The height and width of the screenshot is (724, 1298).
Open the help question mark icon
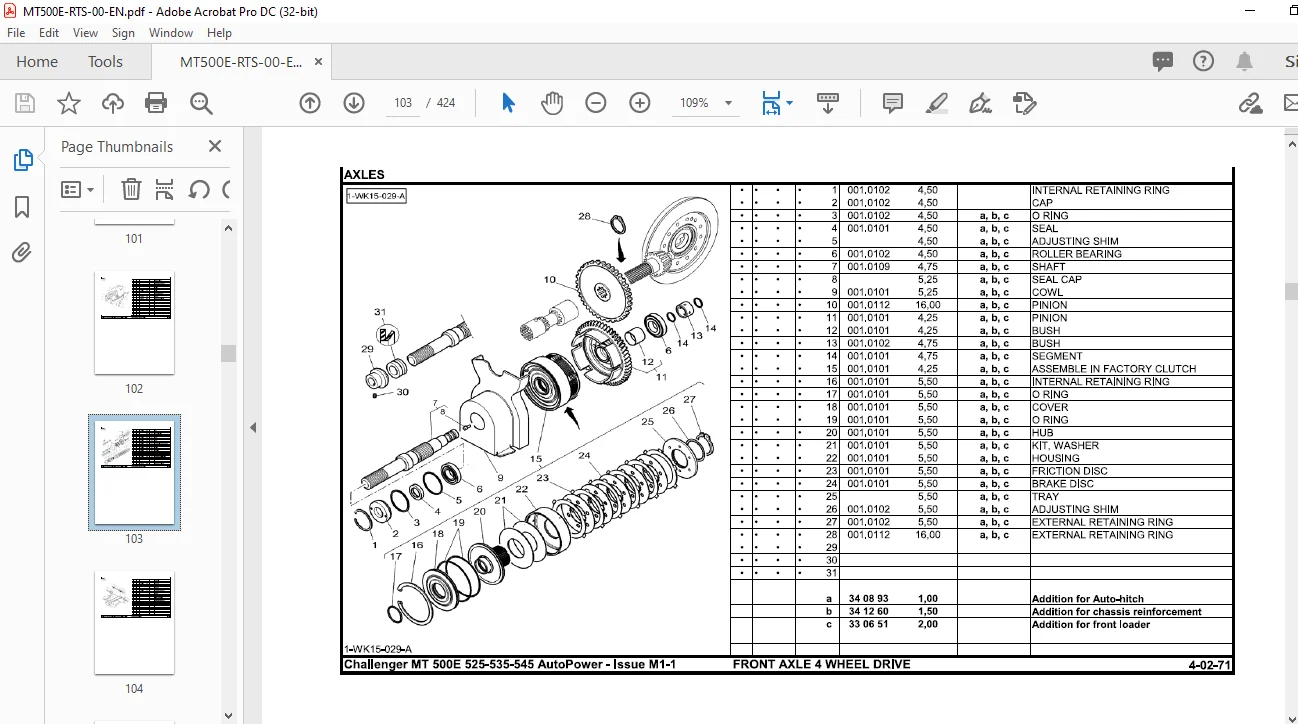(1204, 62)
